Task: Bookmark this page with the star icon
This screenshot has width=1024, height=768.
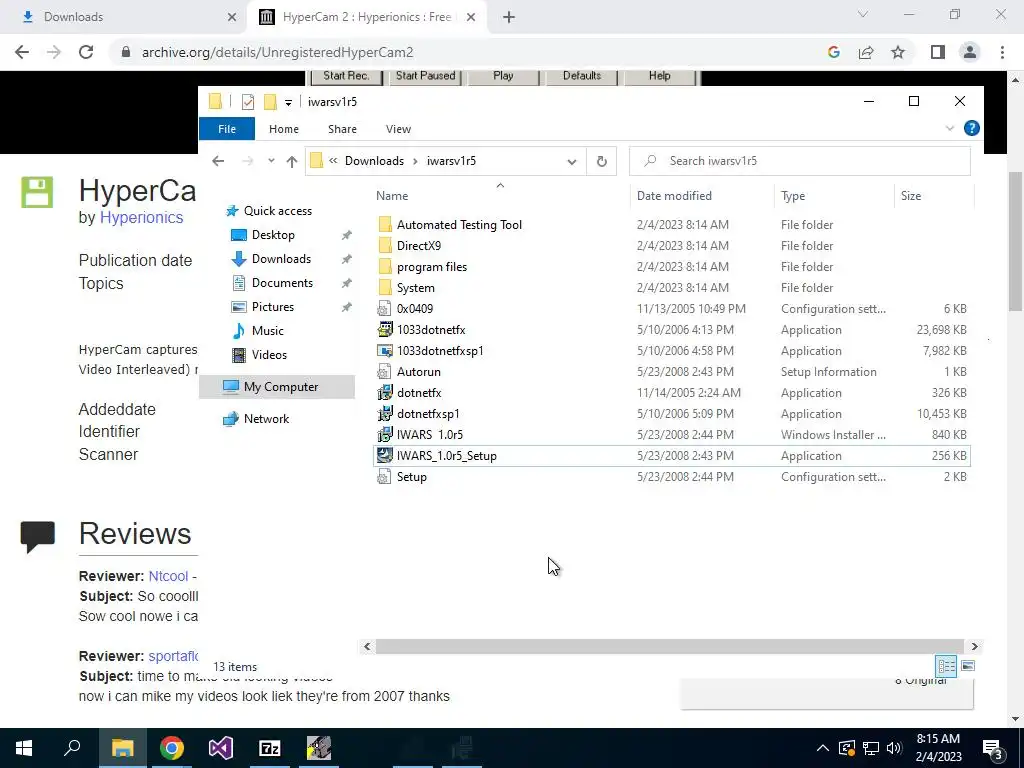Action: 898,52
